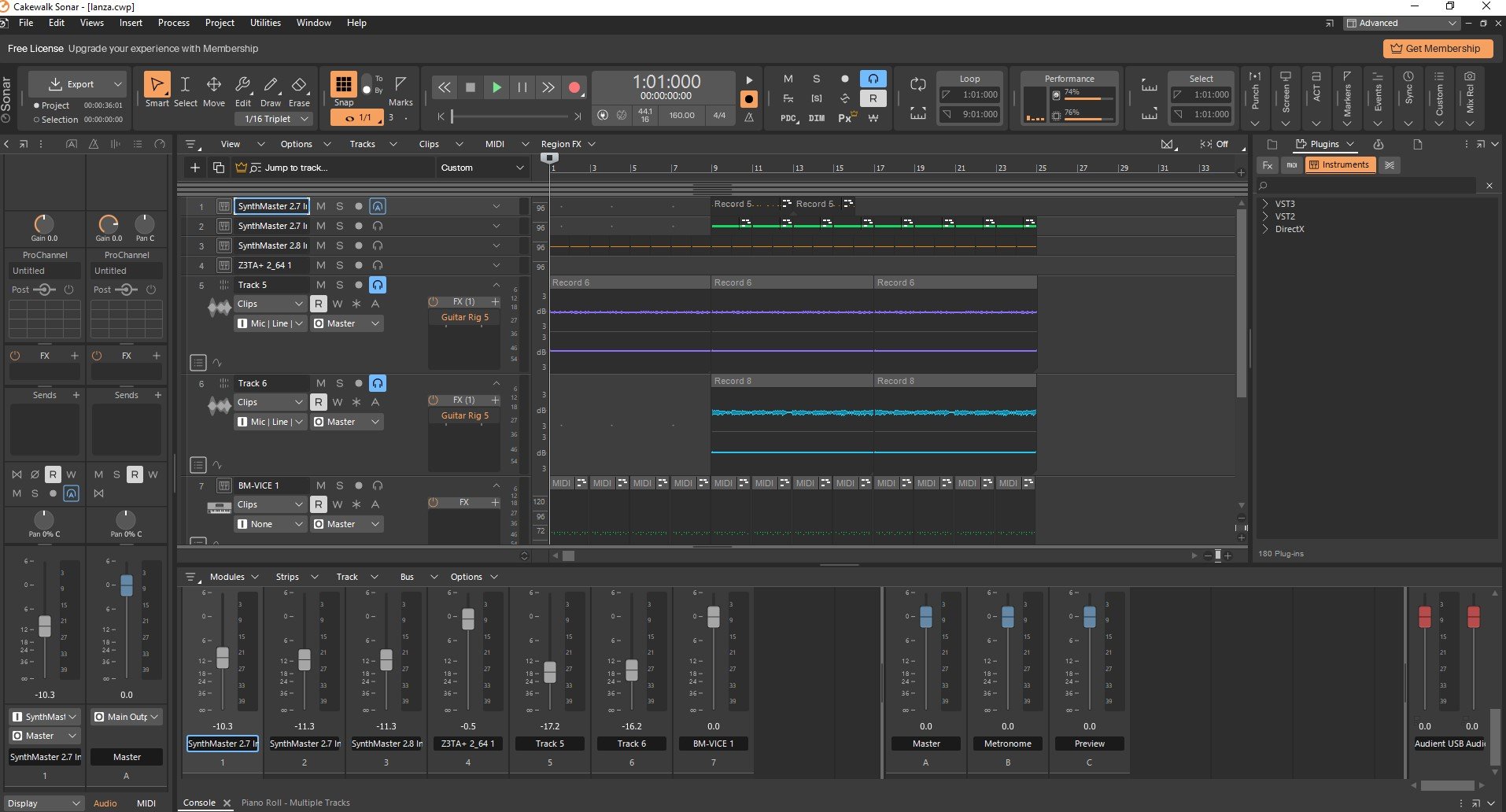Select the Draw tool
The image size is (1506, 812).
point(271,90)
